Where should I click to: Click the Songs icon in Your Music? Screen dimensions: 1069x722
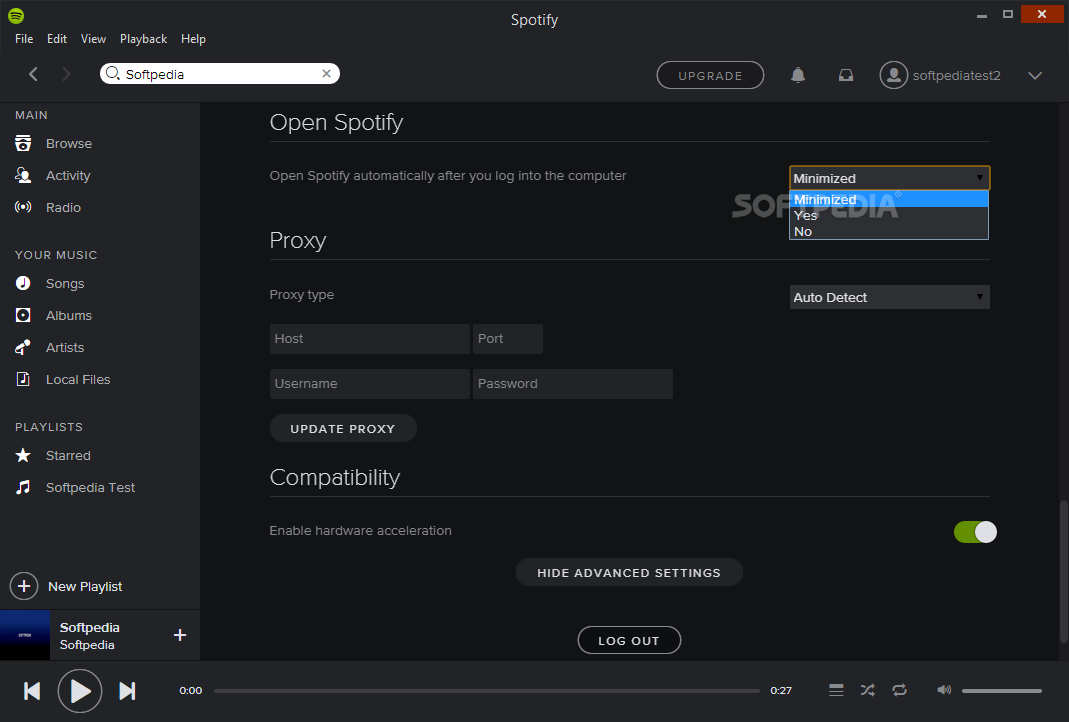pyautogui.click(x=23, y=283)
